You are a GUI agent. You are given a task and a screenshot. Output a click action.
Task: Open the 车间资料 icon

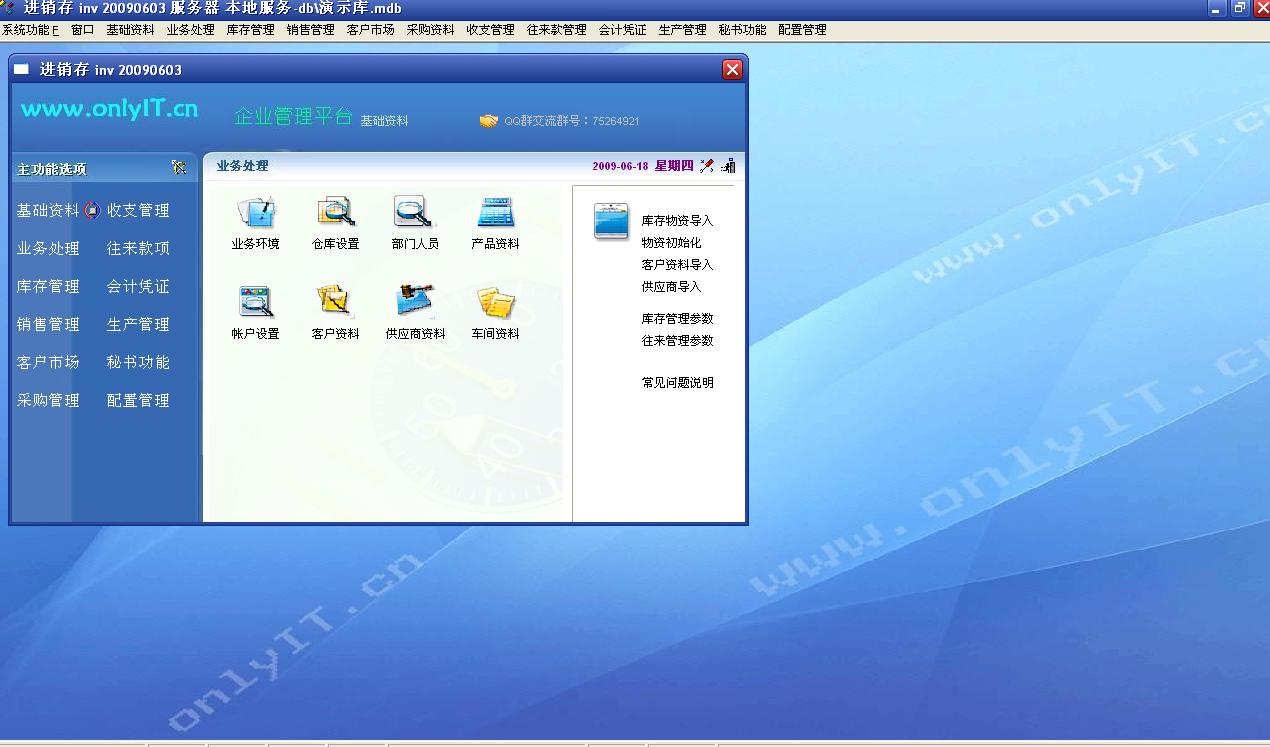coord(495,302)
